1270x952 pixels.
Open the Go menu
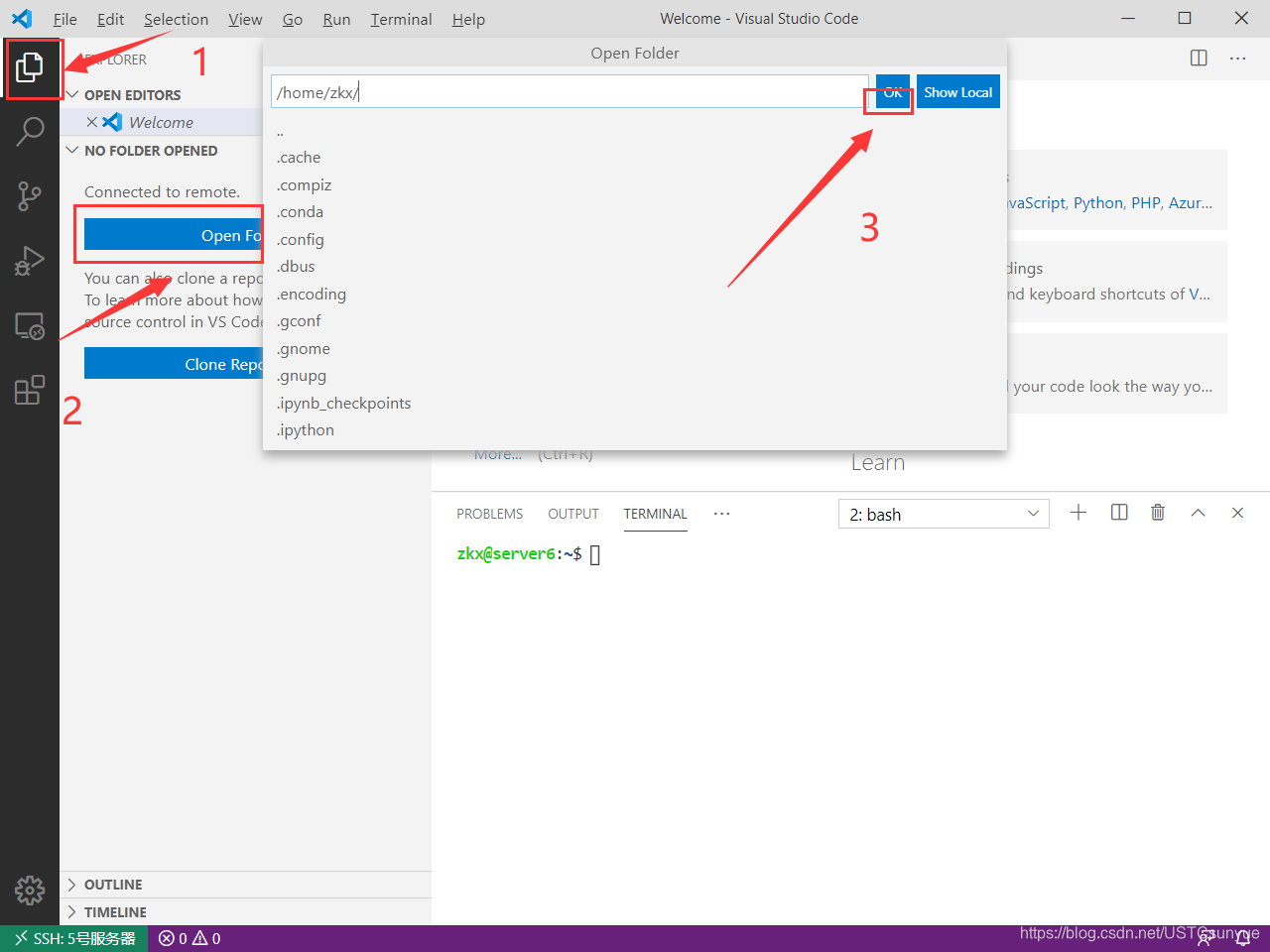(x=293, y=19)
